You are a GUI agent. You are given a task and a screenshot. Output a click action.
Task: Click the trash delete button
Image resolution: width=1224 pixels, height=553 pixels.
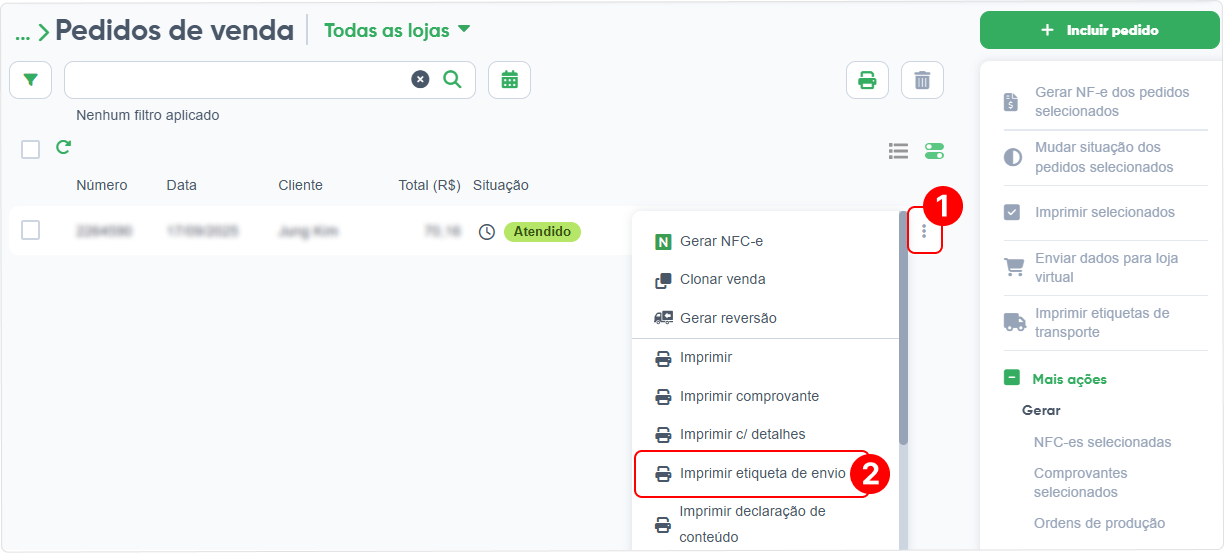point(922,80)
